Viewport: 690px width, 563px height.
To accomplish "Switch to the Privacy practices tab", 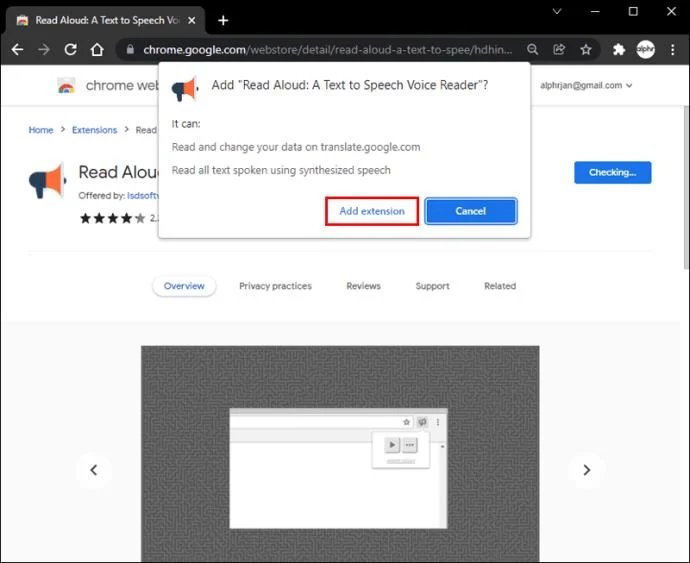I will click(x=275, y=286).
